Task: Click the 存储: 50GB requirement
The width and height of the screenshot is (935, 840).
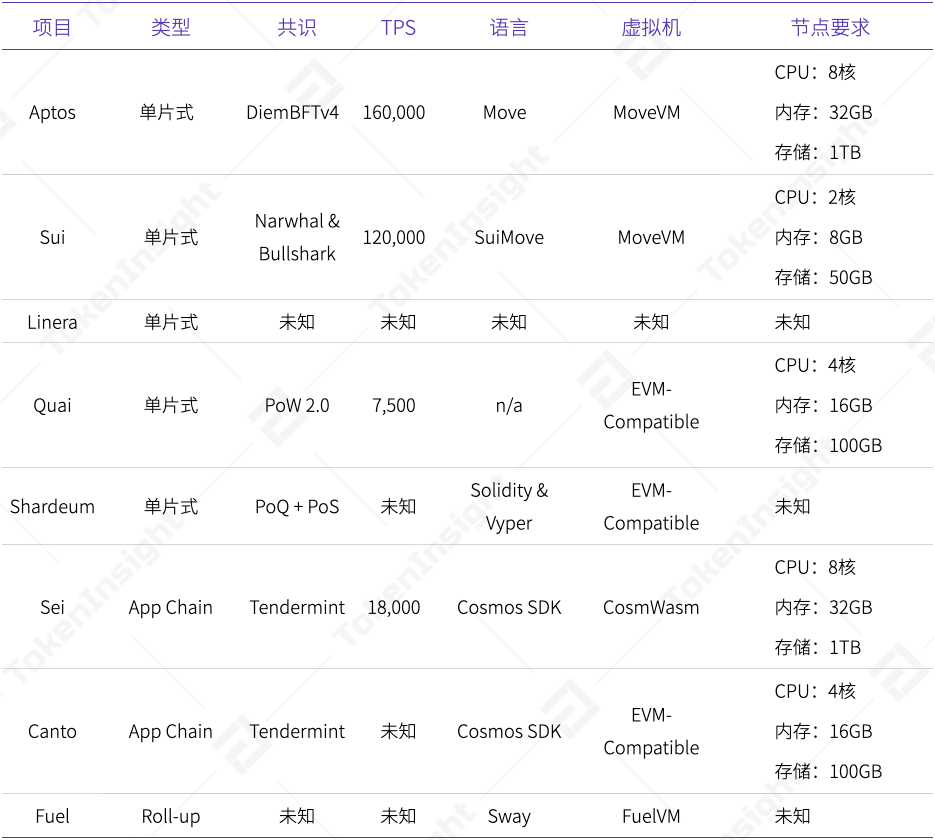Action: 823,277
